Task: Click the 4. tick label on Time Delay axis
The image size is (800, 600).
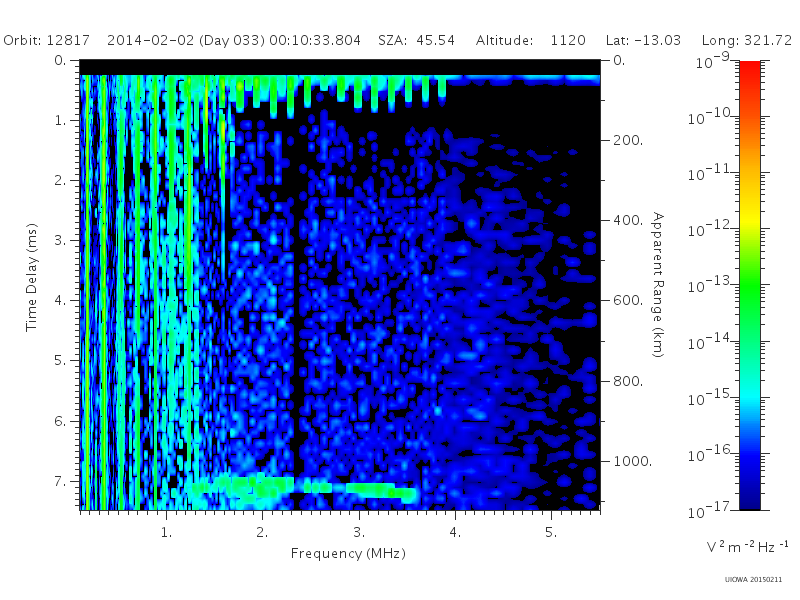Action: tap(60, 301)
